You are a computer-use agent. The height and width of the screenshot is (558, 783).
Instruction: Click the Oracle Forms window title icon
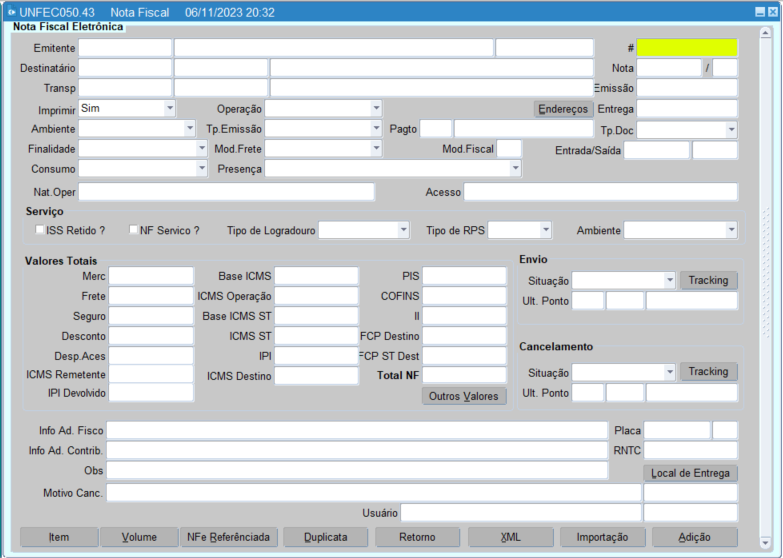(11, 12)
